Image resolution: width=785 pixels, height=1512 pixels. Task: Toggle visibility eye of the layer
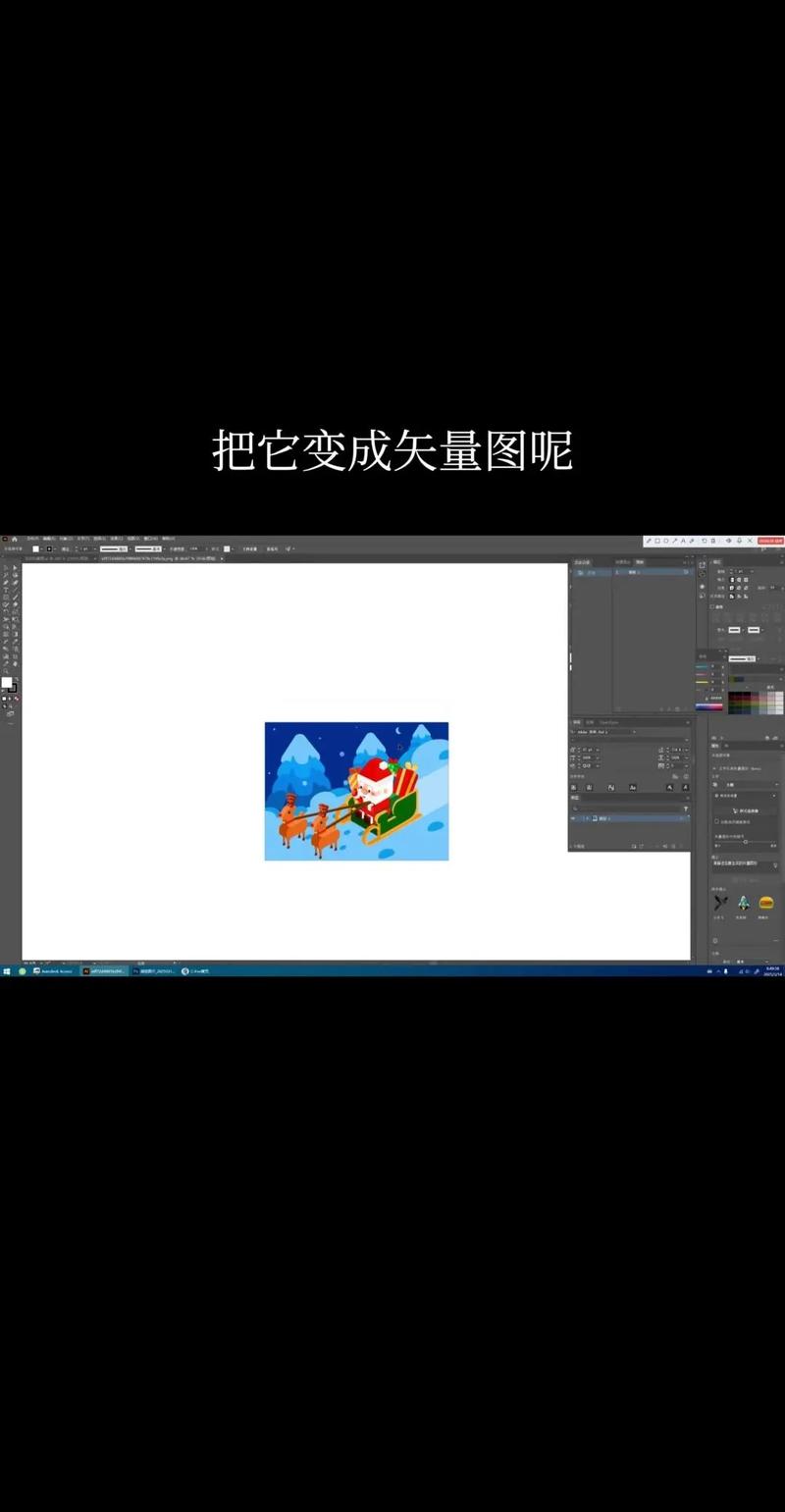pos(573,818)
